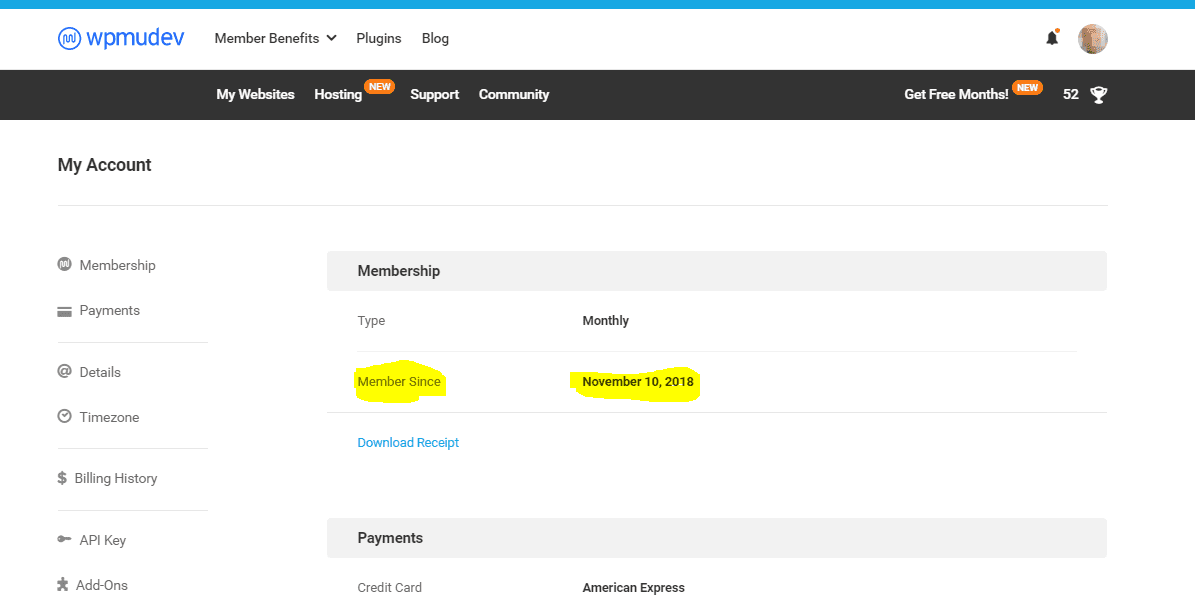The width and height of the screenshot is (1195, 596).
Task: Click the trophy icon next to 52
Action: [1096, 93]
